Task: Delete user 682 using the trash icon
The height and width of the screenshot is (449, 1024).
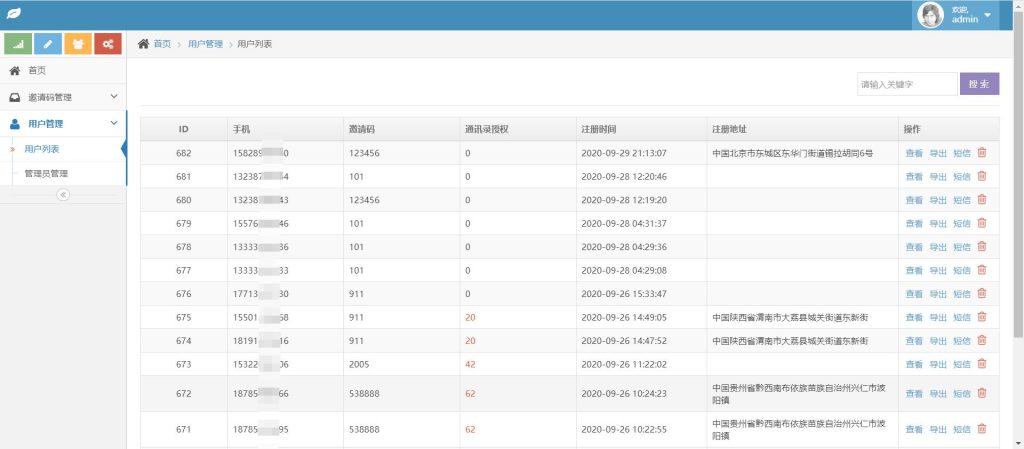Action: [981, 153]
